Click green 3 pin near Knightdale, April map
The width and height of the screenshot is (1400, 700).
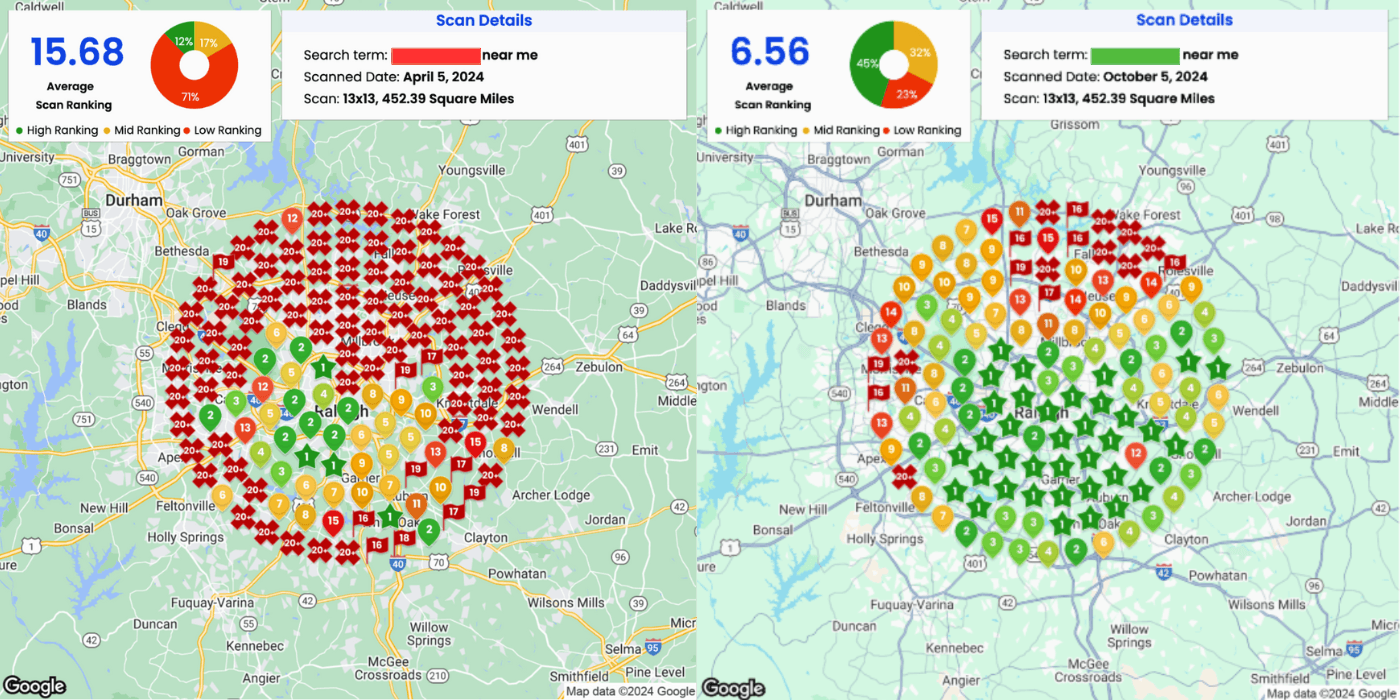point(432,388)
